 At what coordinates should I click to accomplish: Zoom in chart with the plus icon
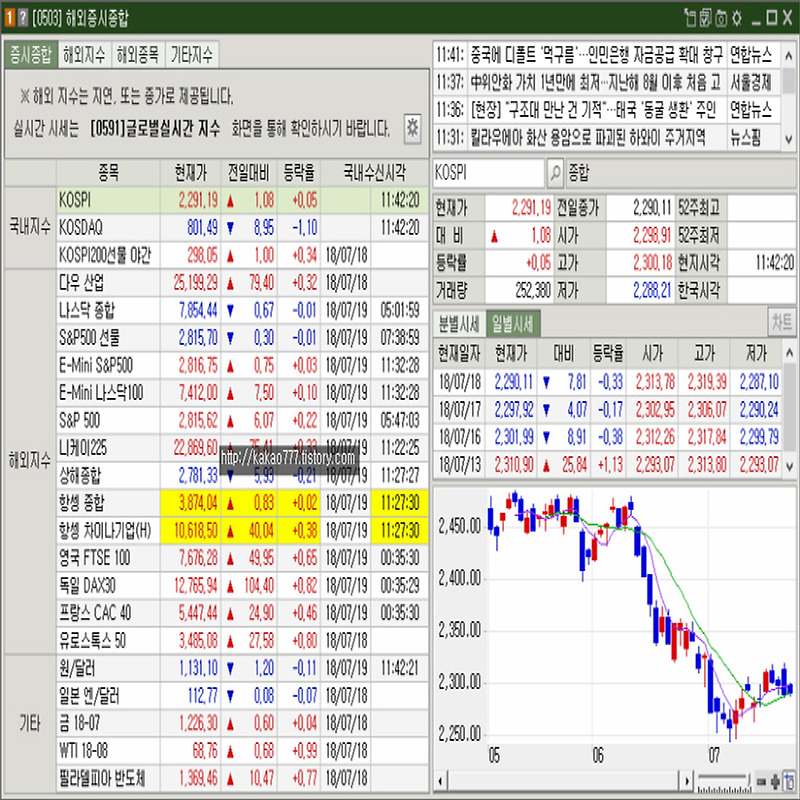pos(776,780)
